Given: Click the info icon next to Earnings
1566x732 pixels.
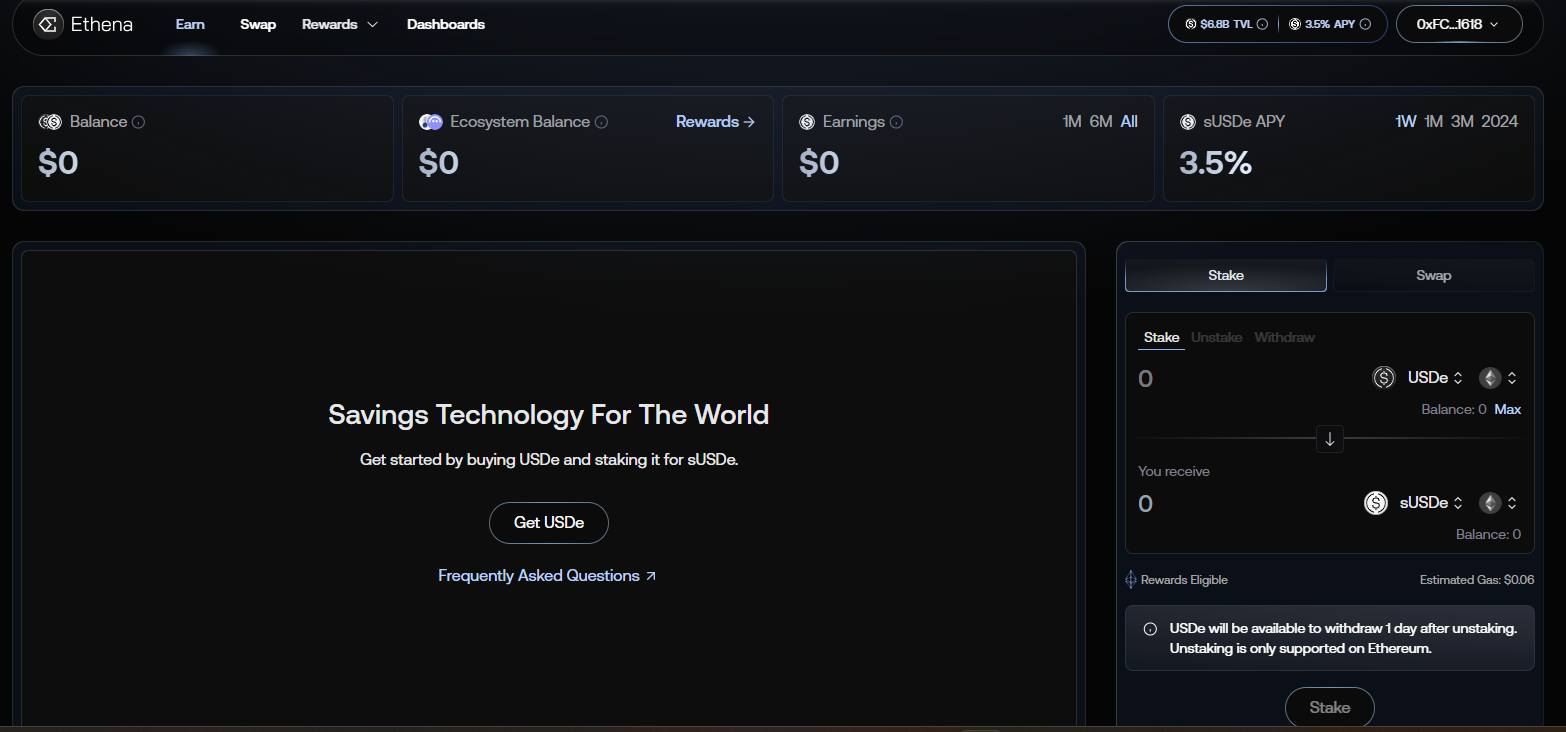Looking at the screenshot, I should point(896,122).
